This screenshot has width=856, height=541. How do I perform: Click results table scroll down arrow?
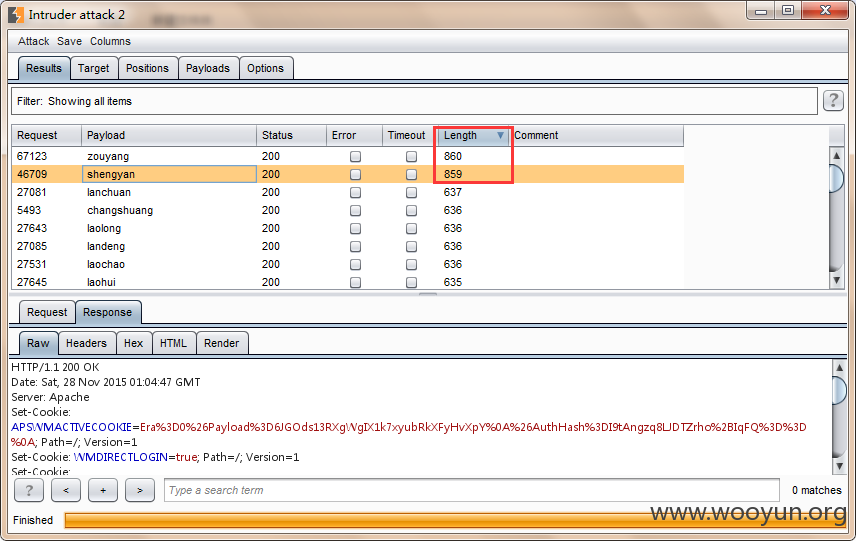tap(836, 281)
